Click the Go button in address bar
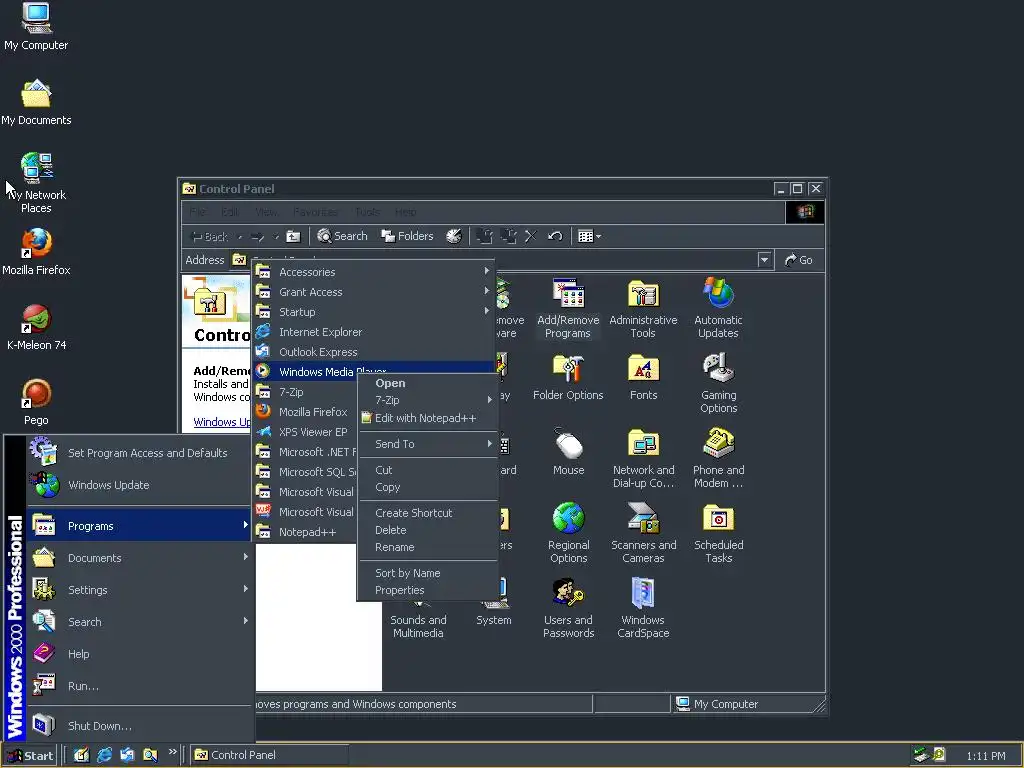1024x768 pixels. pyautogui.click(x=799, y=260)
